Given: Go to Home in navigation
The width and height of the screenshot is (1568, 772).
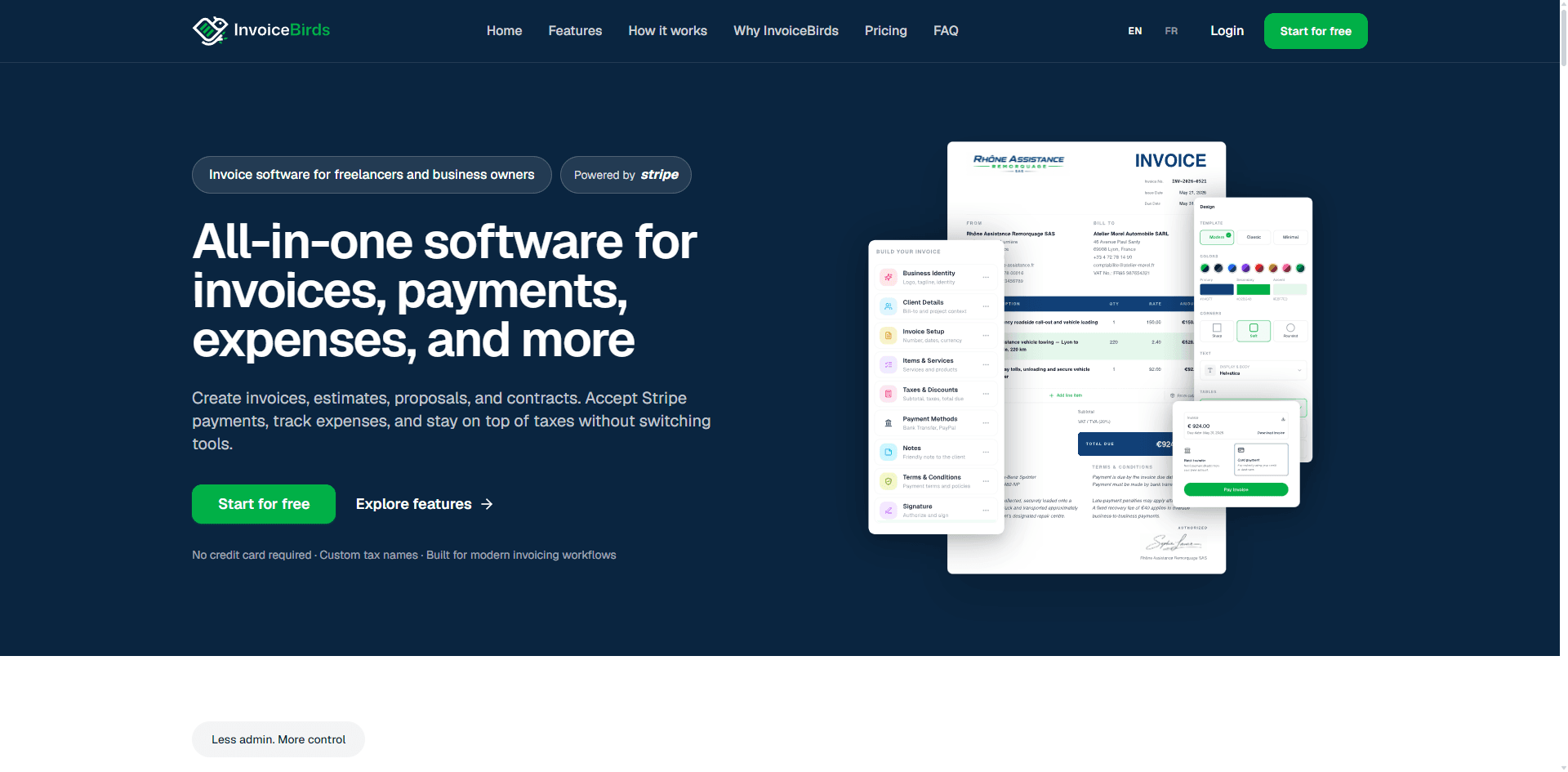Looking at the screenshot, I should click(504, 31).
